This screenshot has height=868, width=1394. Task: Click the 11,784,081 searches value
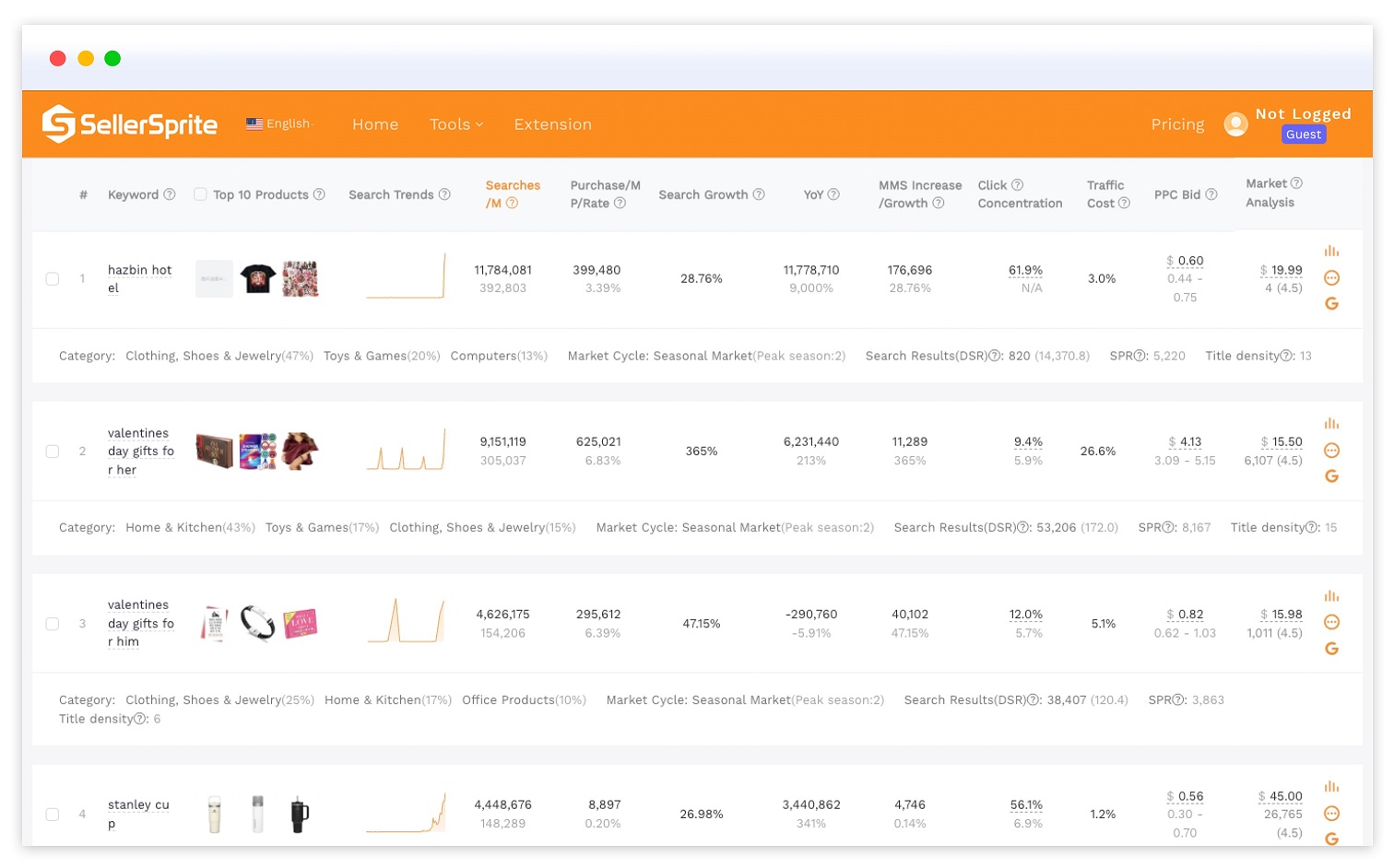tap(502, 270)
